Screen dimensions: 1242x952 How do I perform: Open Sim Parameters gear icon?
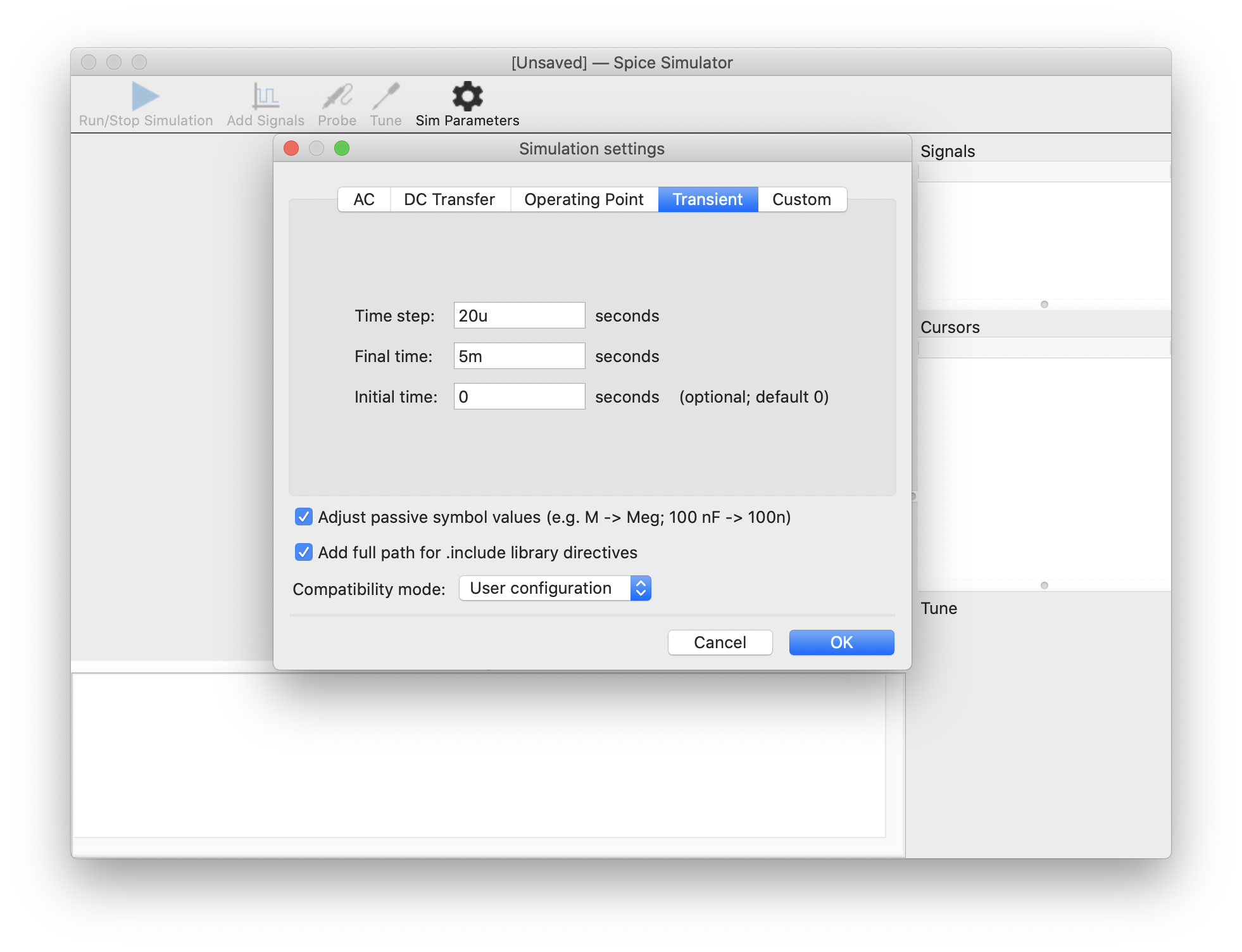[467, 96]
